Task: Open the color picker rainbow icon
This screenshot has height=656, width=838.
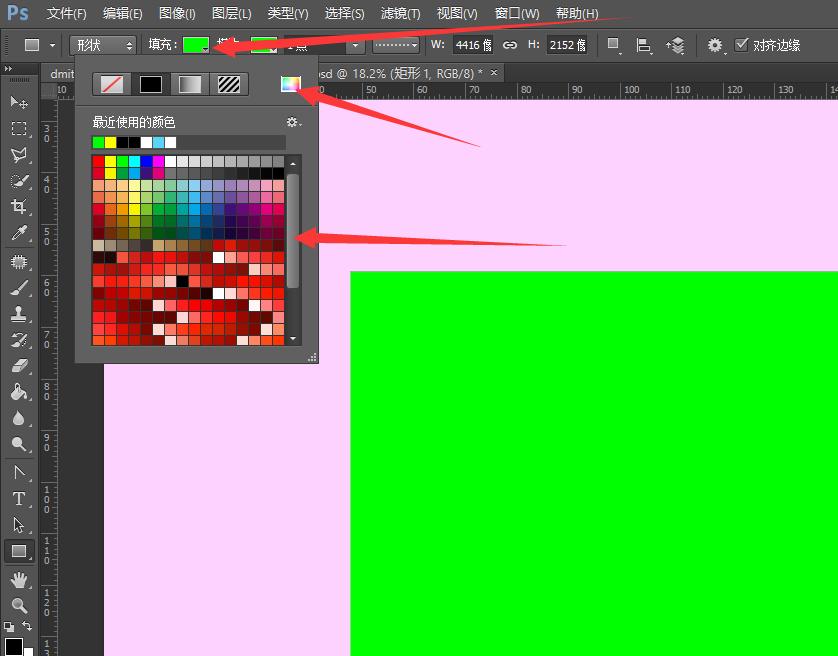Action: (290, 85)
